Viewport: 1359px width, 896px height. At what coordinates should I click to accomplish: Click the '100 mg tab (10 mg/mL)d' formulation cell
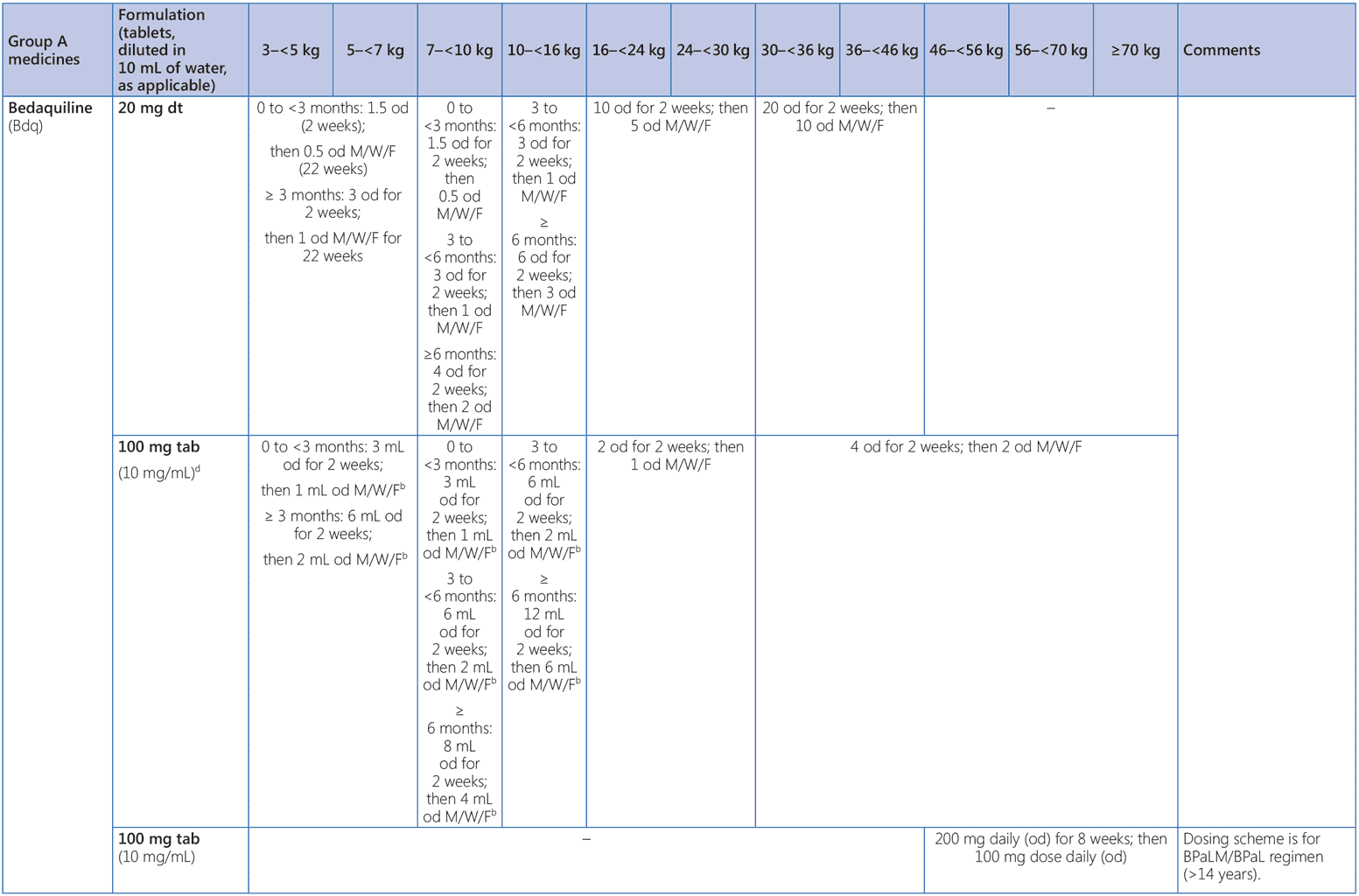180,631
